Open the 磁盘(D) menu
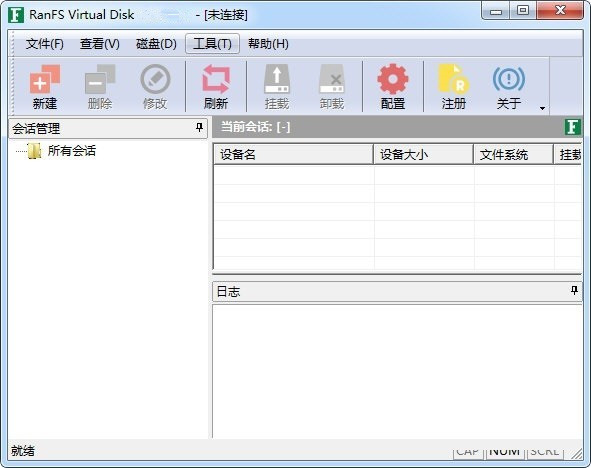 pos(156,44)
